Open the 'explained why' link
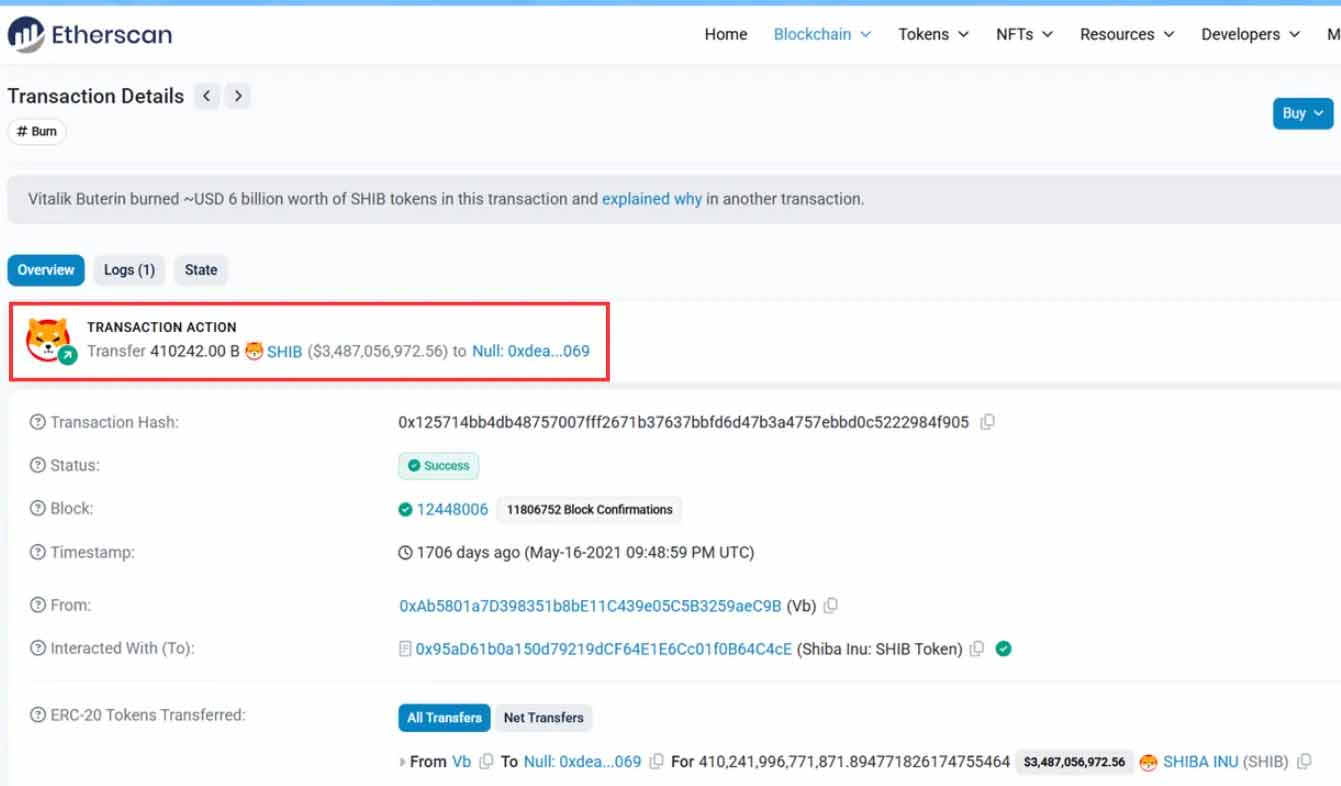The image size is (1341, 786). [652, 199]
